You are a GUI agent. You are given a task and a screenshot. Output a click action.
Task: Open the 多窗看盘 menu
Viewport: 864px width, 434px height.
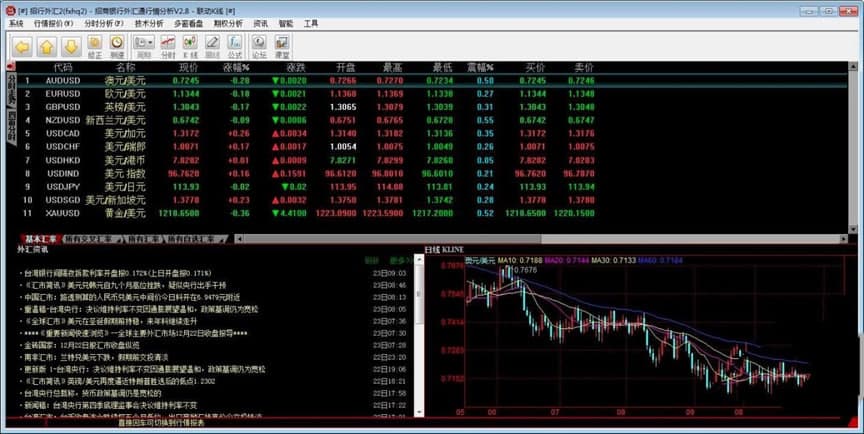click(188, 24)
